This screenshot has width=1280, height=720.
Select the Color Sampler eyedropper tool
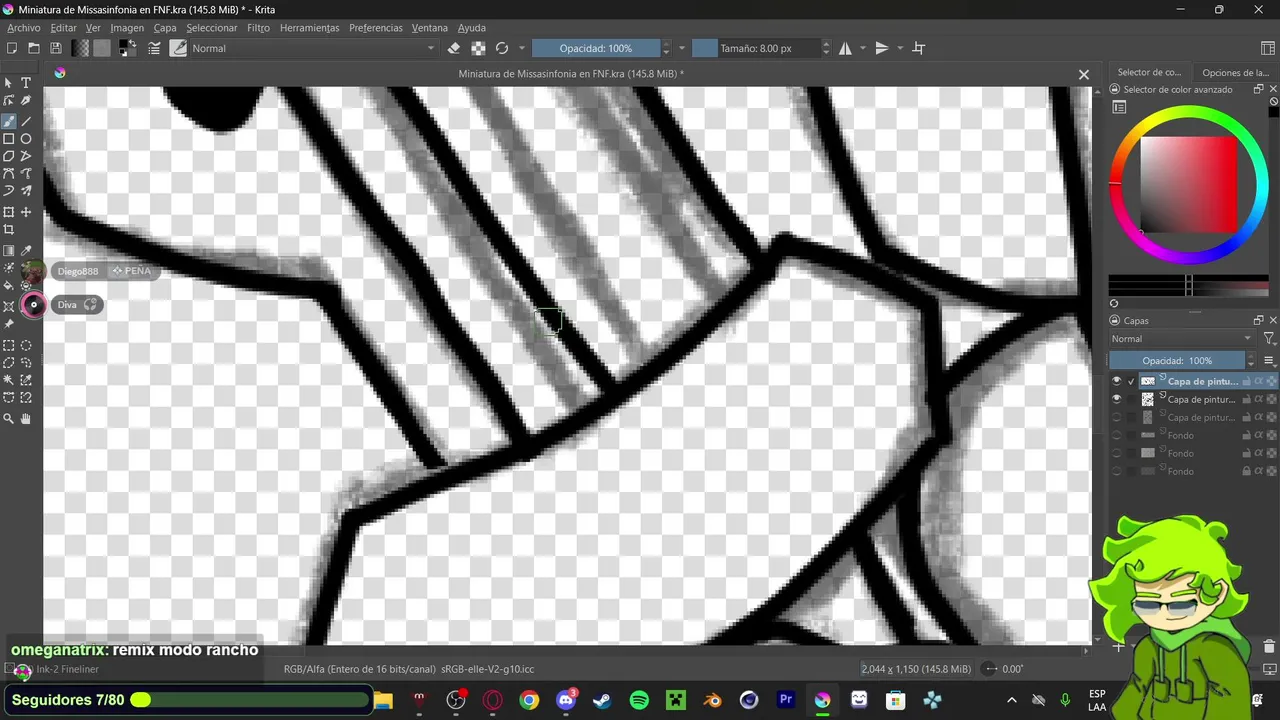click(26, 251)
